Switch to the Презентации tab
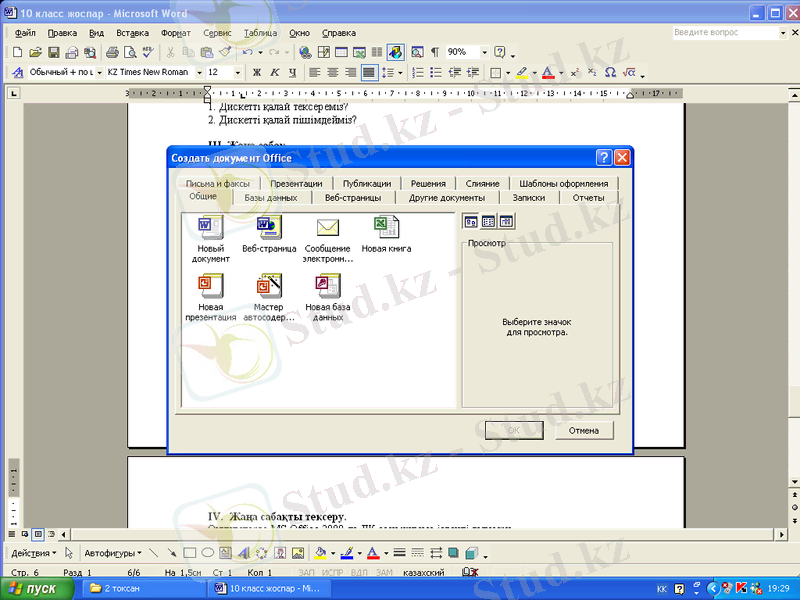This screenshot has height=600, width=800. click(x=296, y=184)
